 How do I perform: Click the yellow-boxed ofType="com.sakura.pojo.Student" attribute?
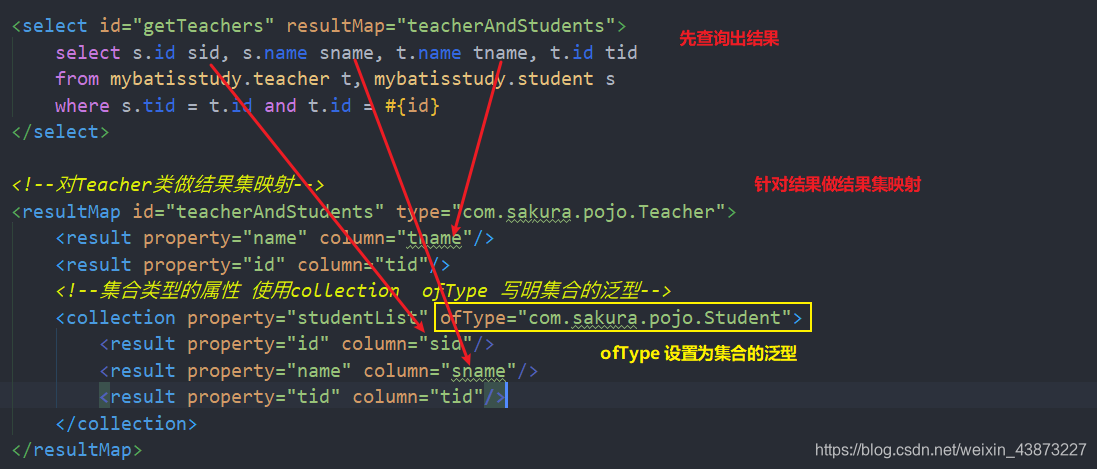click(x=621, y=318)
